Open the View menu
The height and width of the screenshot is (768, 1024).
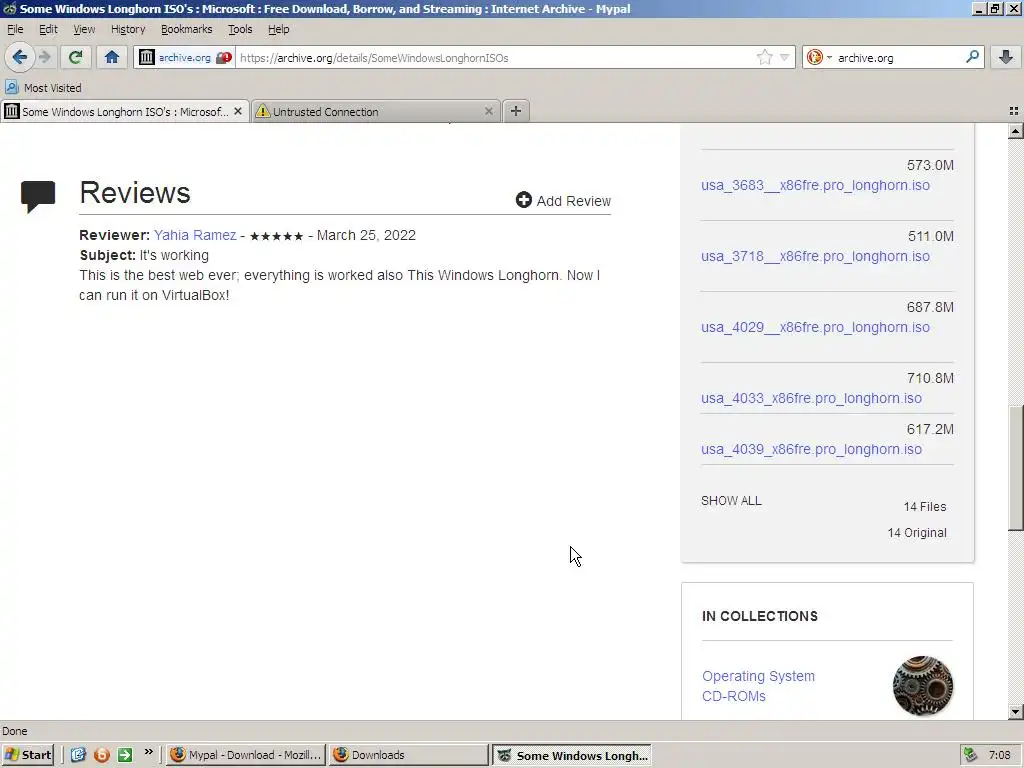[x=84, y=29]
